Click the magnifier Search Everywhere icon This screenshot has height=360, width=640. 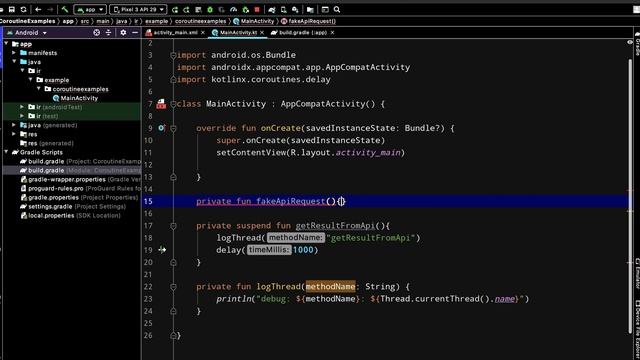[337, 9]
